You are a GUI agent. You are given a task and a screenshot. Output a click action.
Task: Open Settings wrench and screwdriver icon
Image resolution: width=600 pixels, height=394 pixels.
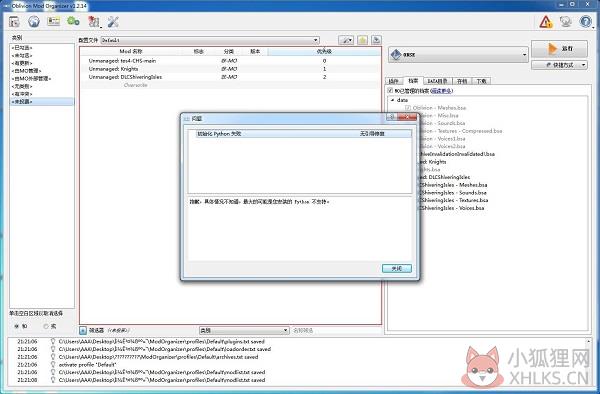pos(113,22)
